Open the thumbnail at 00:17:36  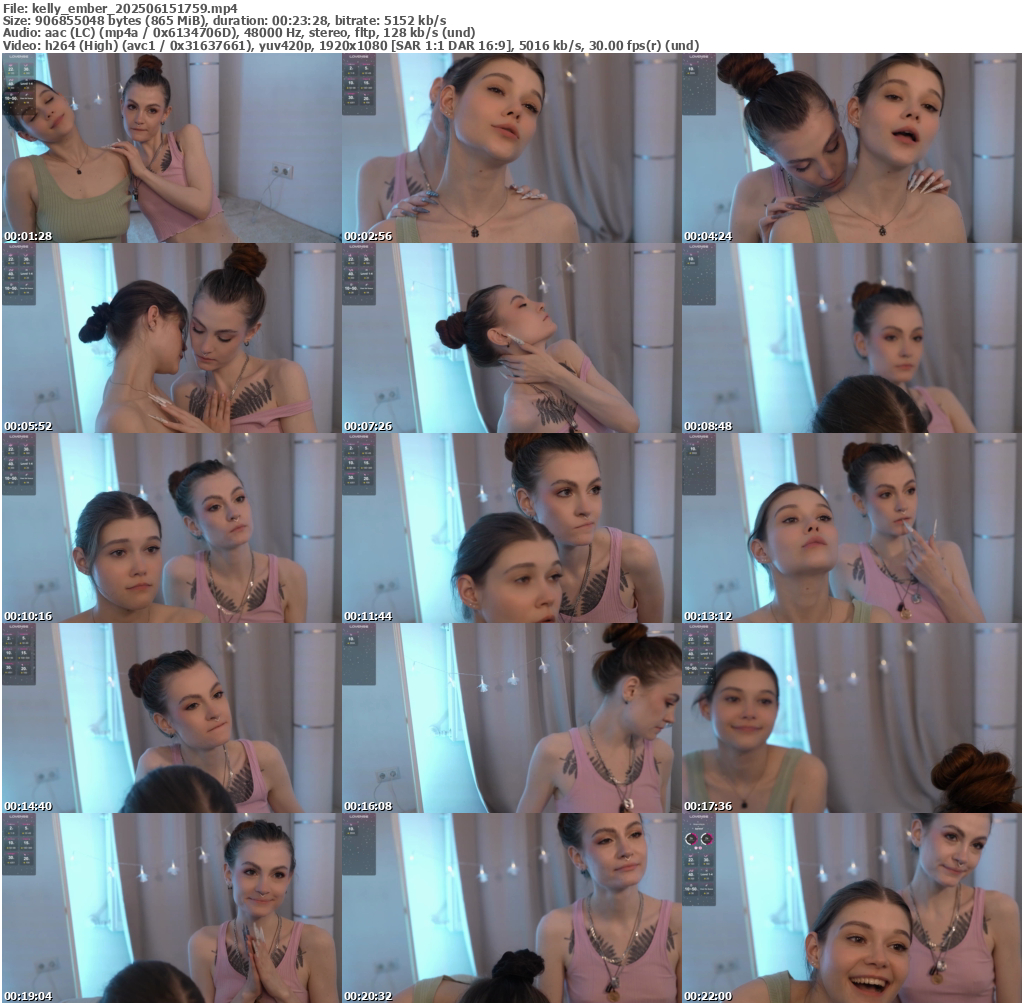[852, 718]
